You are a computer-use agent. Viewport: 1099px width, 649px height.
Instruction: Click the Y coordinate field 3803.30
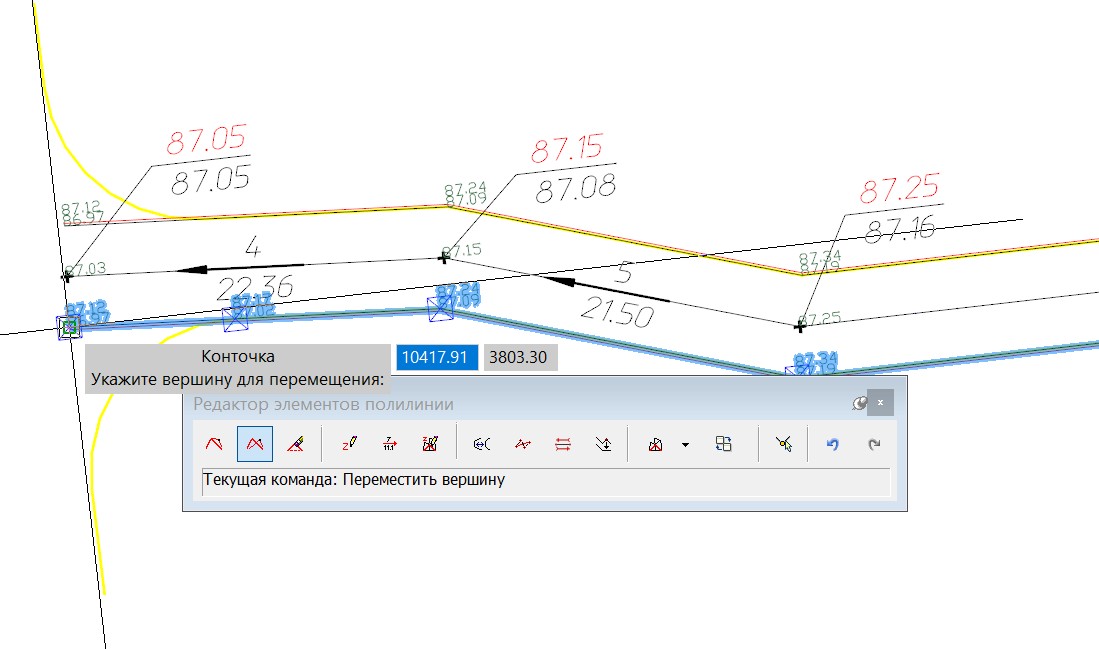pyautogui.click(x=520, y=357)
